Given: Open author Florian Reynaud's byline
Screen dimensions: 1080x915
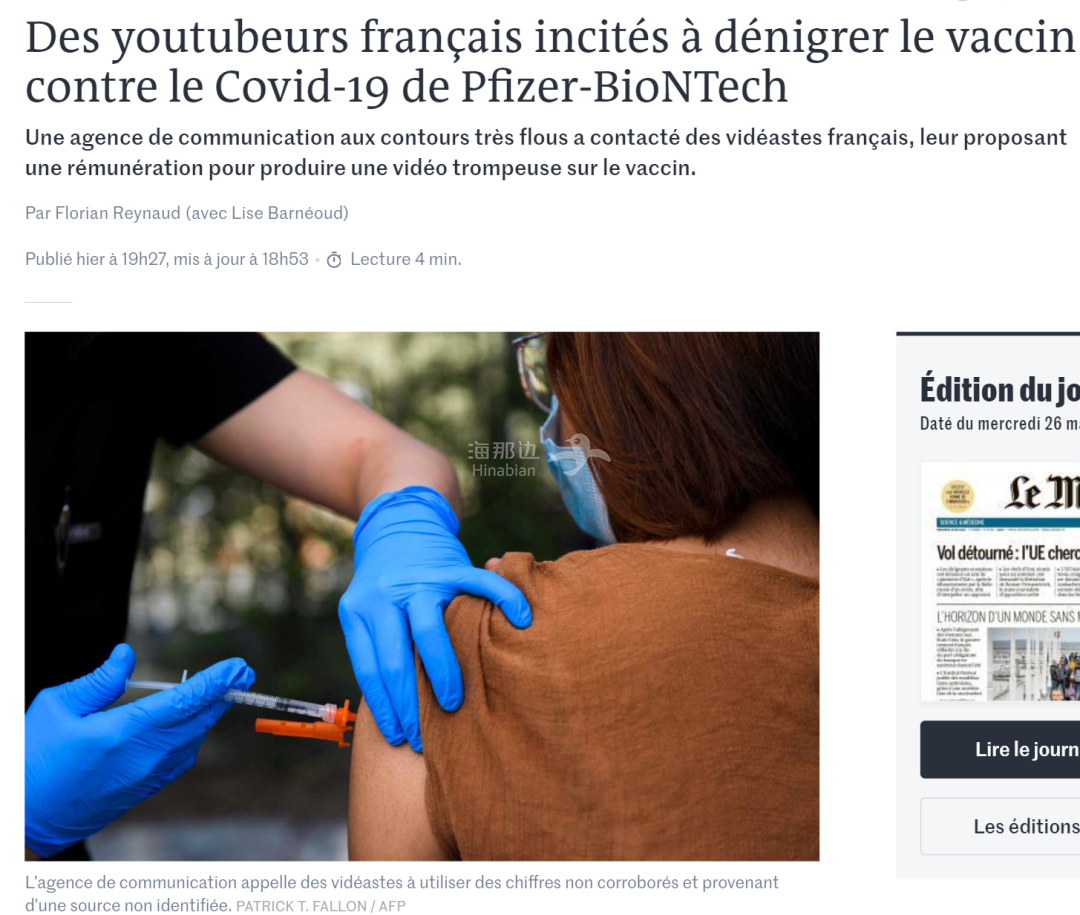Looking at the screenshot, I should tap(117, 213).
